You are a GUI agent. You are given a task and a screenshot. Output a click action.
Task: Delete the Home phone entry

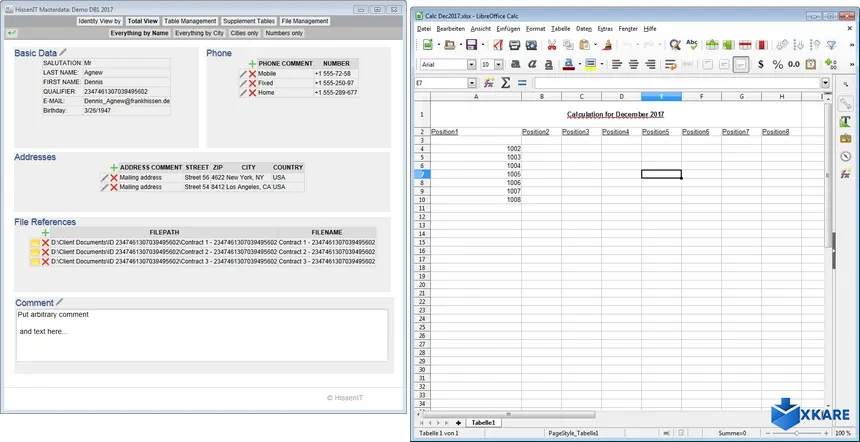tap(252, 93)
